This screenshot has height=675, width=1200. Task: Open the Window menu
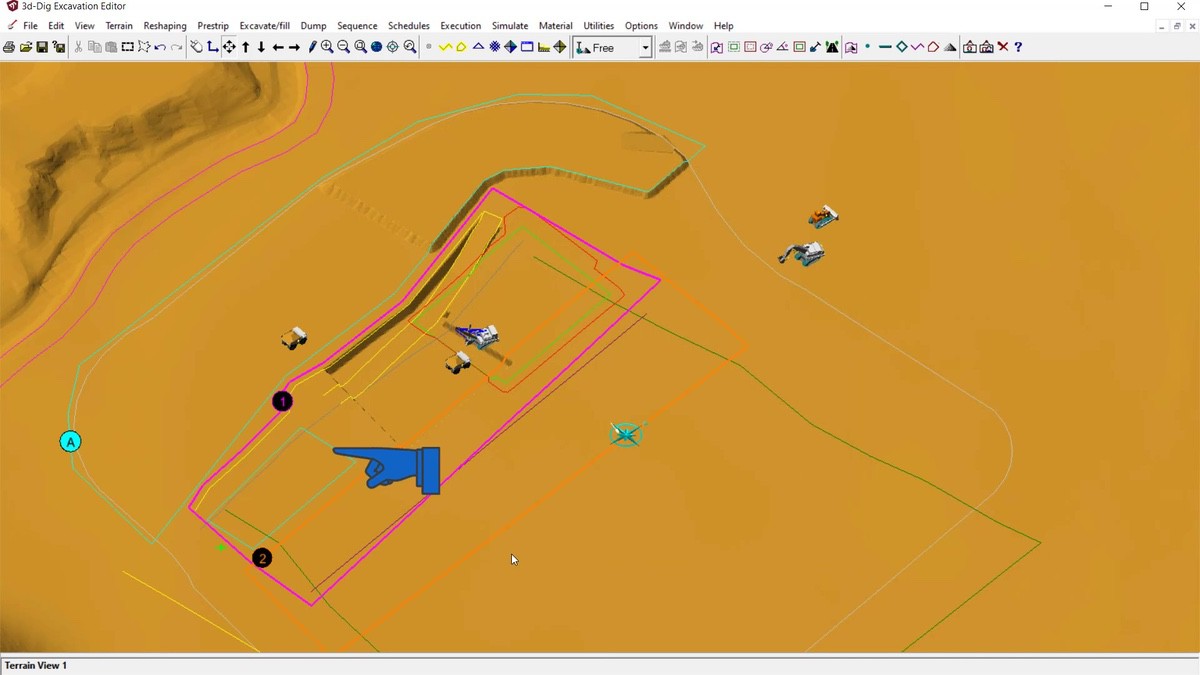tap(686, 26)
